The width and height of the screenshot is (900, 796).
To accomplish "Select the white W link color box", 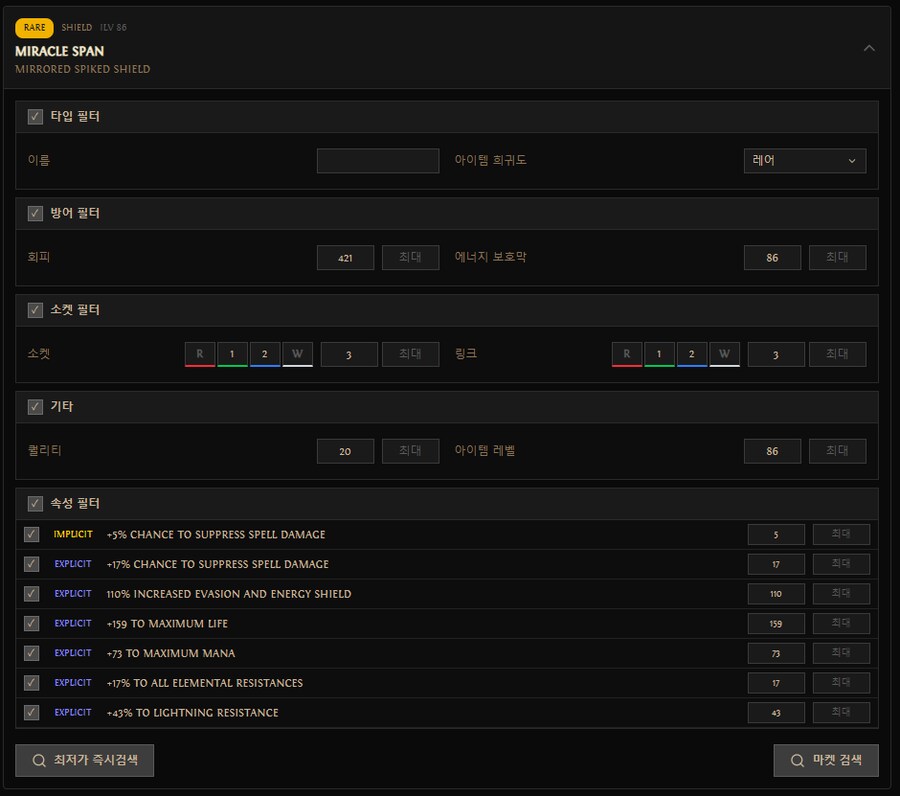I will click(x=724, y=354).
